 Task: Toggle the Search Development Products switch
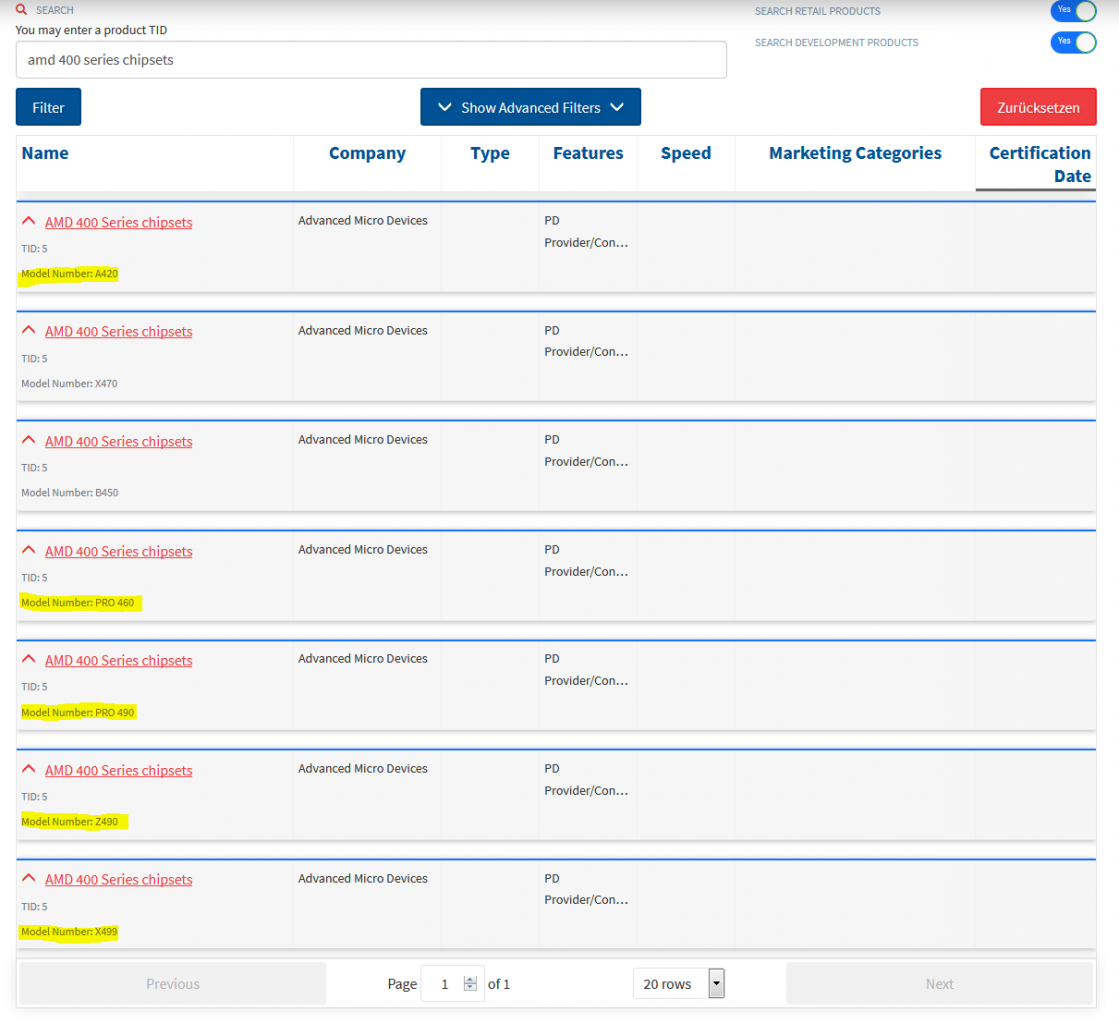coord(1073,42)
